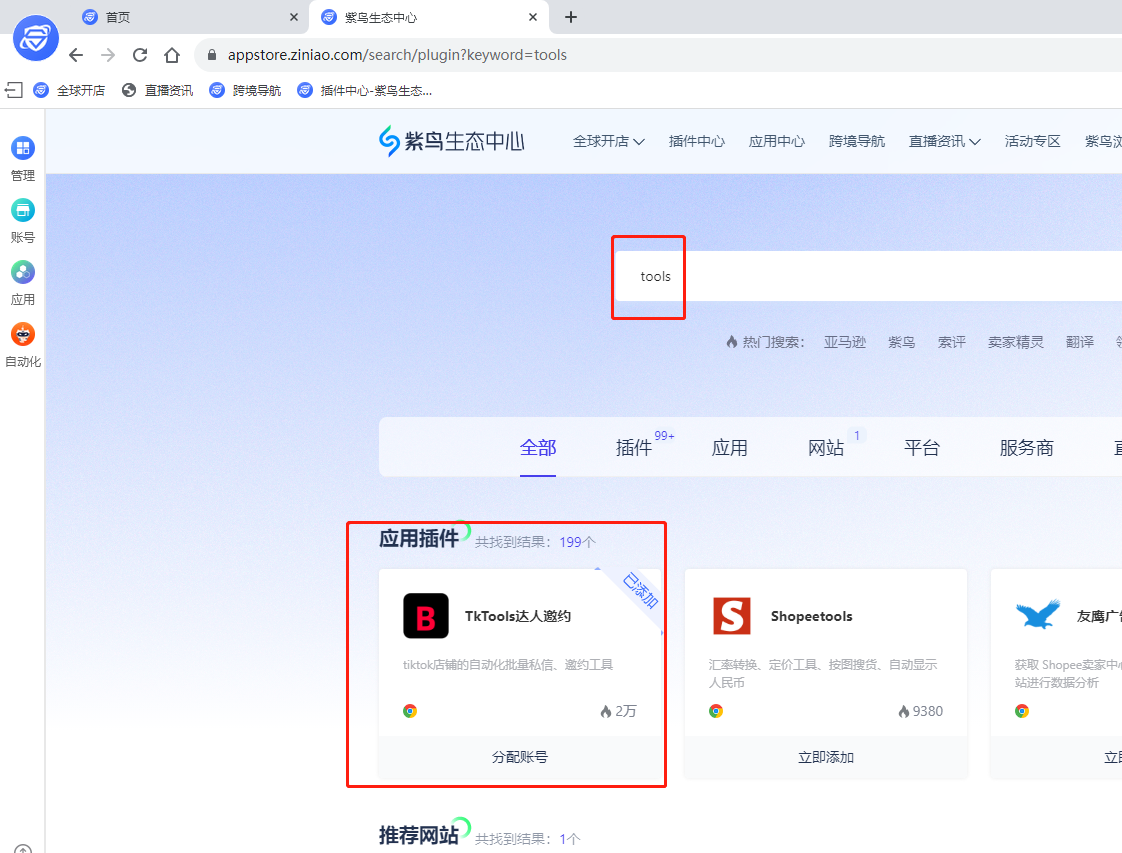Click the Chrome icon on Shopeetools card
Screen dimensions: 1122x853
click(716, 711)
